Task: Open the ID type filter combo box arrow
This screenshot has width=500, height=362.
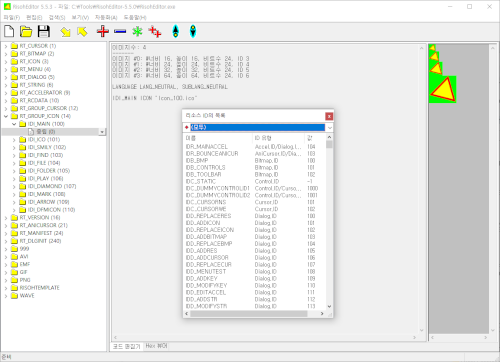Action: tap(329, 127)
